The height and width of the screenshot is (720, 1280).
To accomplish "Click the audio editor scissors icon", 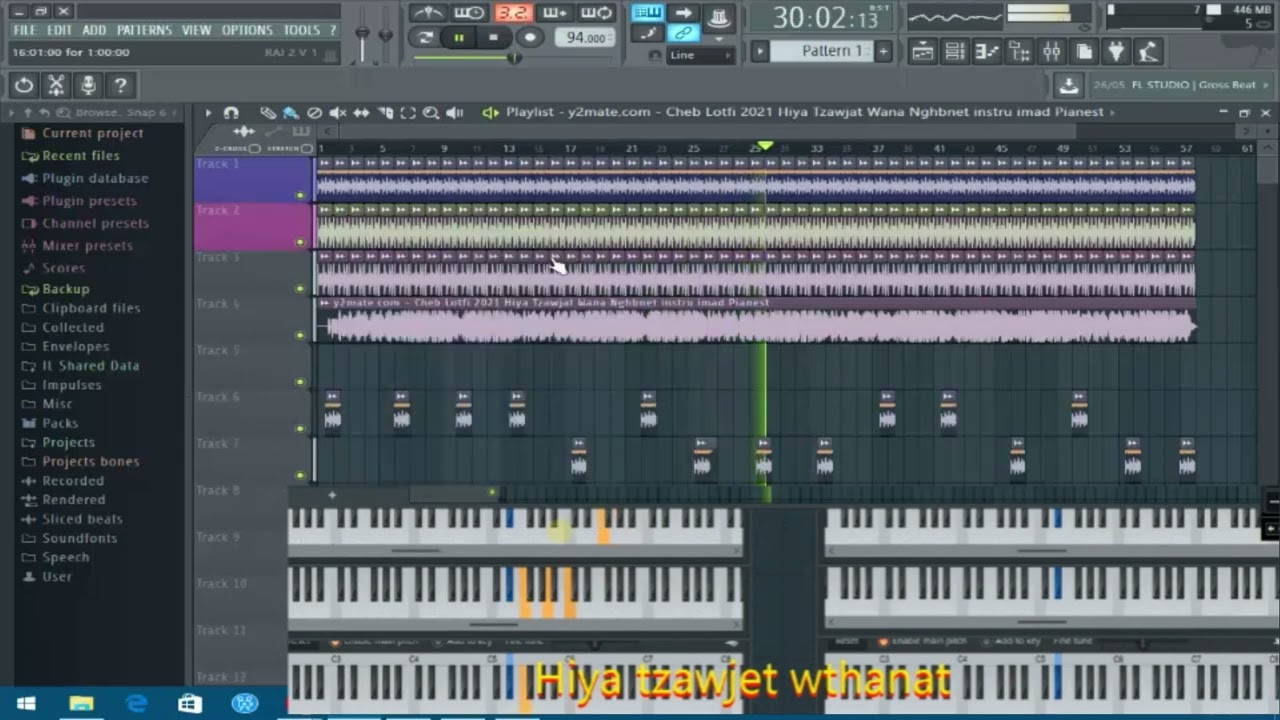I will (x=56, y=86).
